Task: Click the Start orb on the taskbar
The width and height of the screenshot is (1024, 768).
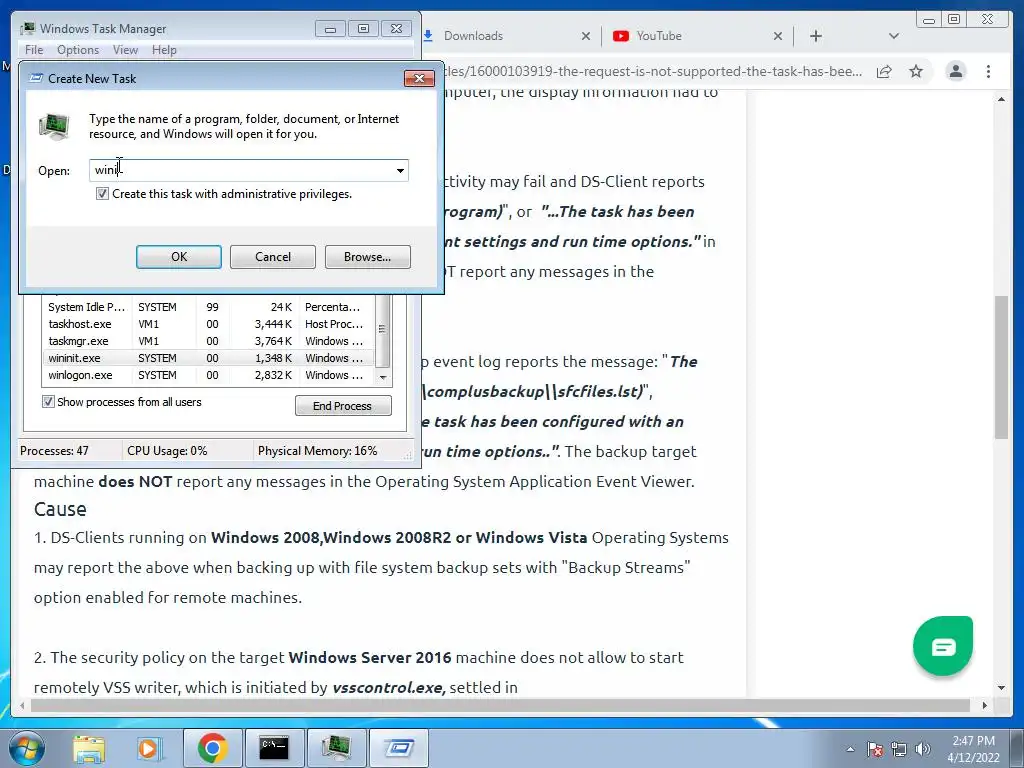Action: coord(26,748)
